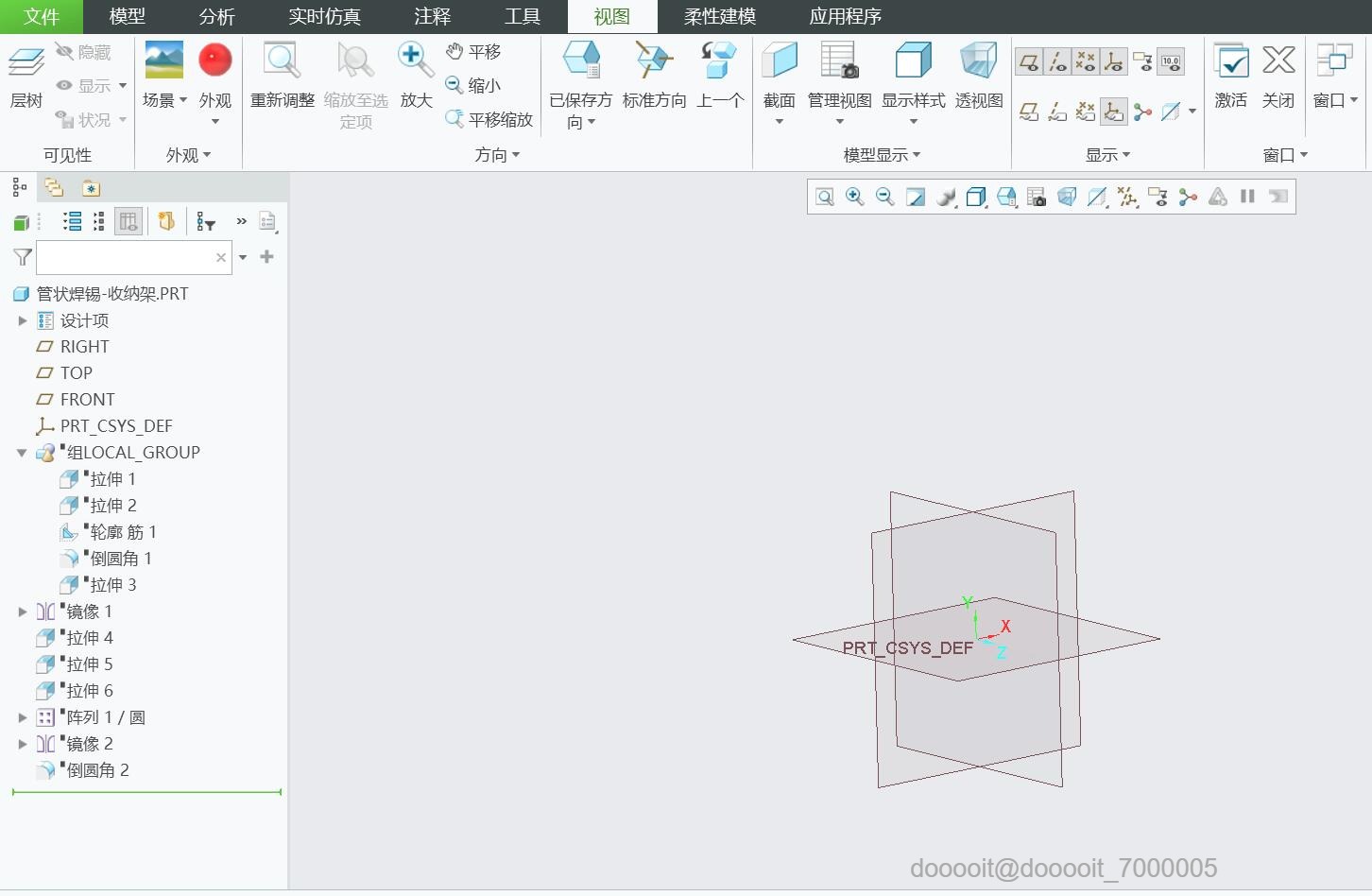Switch to the 注释 tab
Screen dimensions: 1372x896
[432, 17]
